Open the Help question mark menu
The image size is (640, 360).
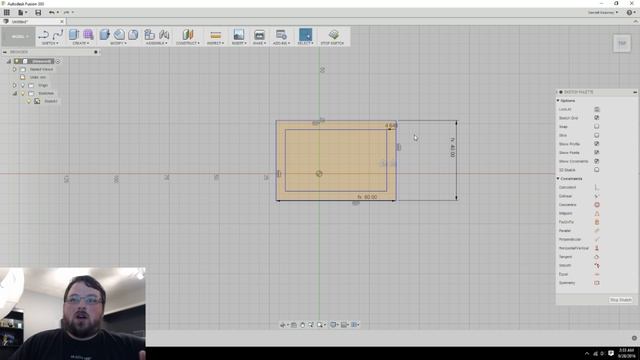[631, 13]
